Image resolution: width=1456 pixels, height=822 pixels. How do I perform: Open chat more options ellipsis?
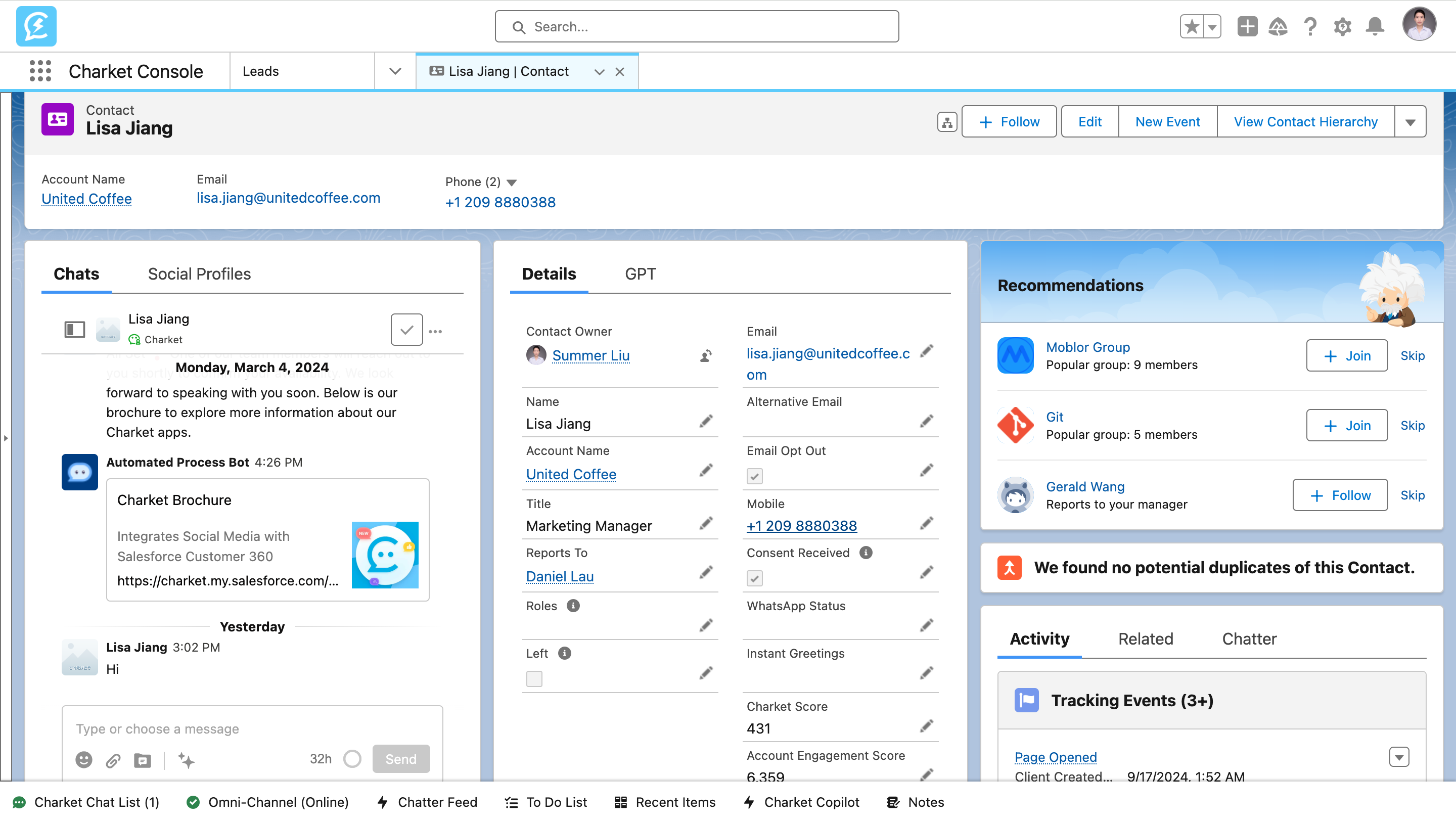pyautogui.click(x=435, y=331)
